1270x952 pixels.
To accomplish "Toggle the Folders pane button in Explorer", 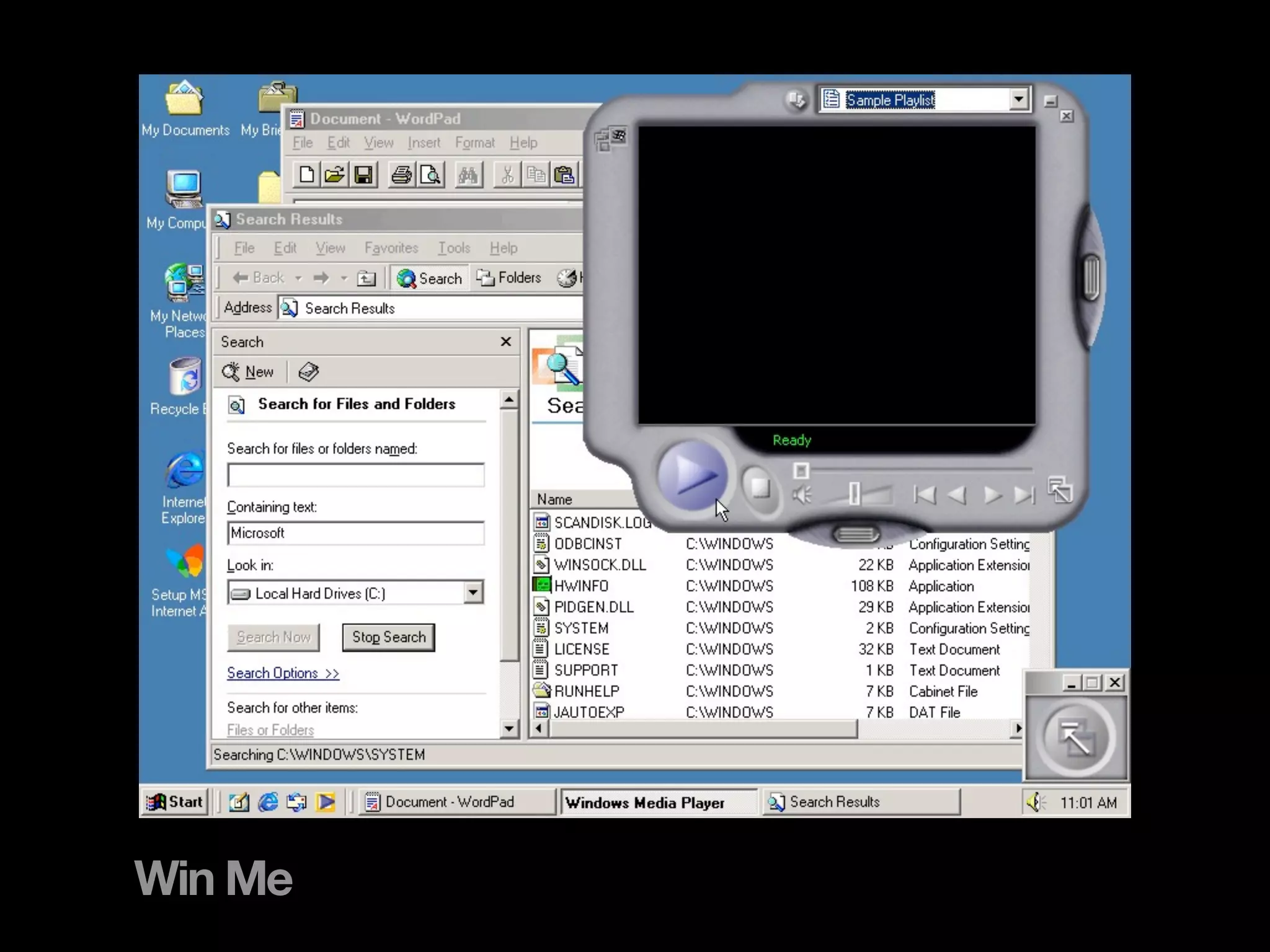I will (509, 278).
